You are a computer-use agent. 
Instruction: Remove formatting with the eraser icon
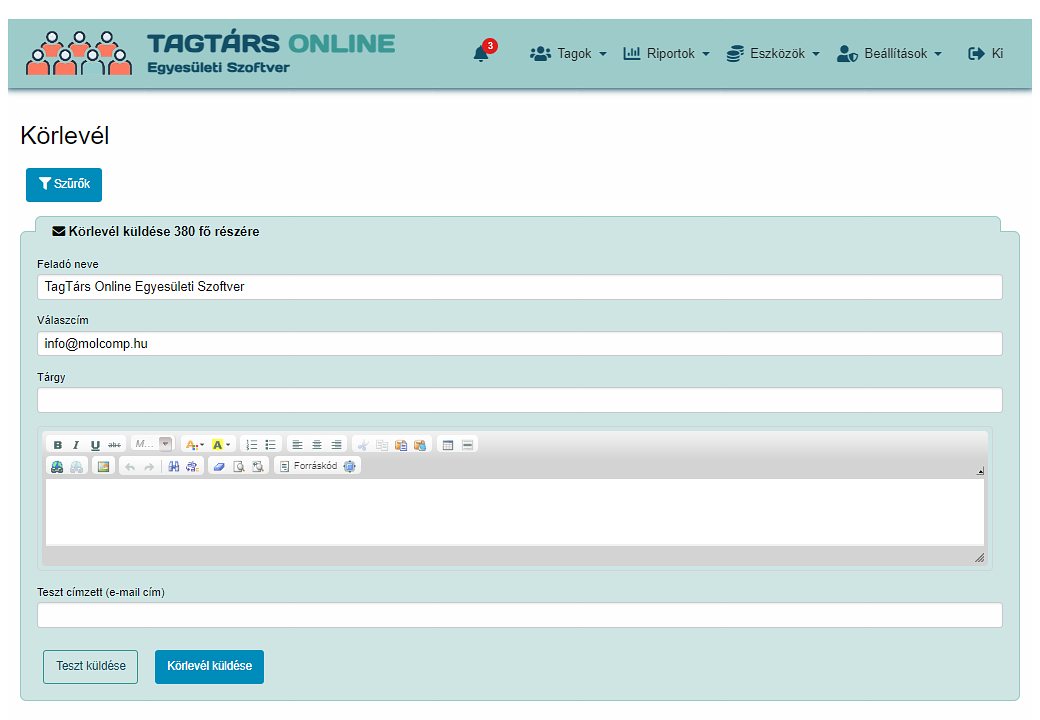click(219, 467)
